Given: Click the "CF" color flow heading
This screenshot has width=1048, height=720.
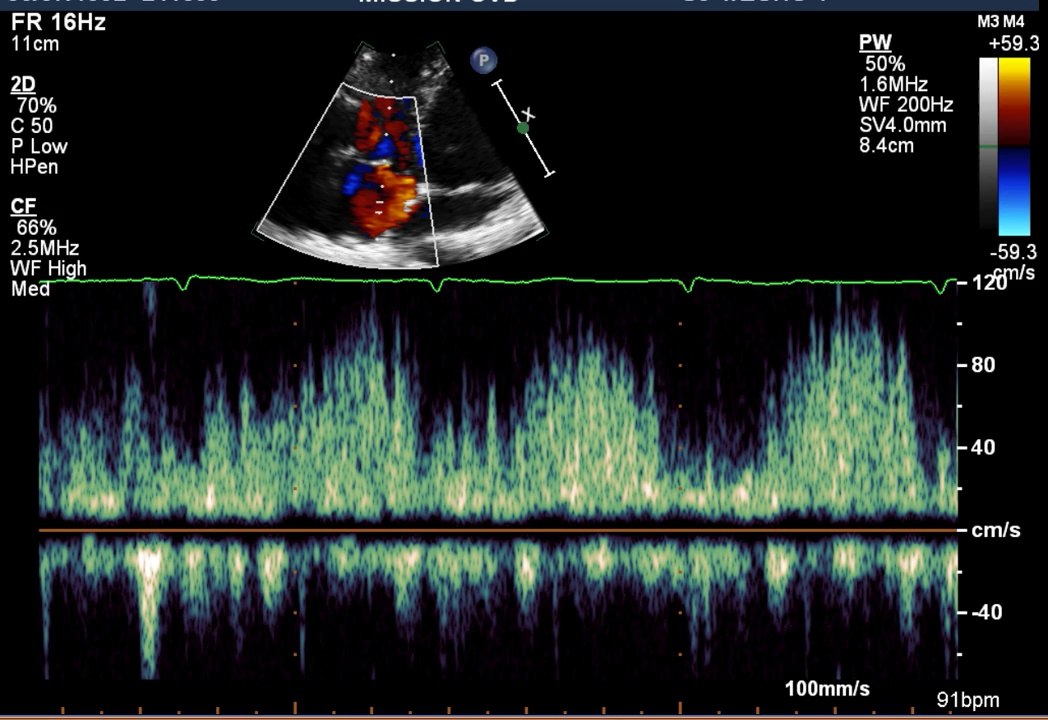Looking at the screenshot, I should (x=23, y=207).
